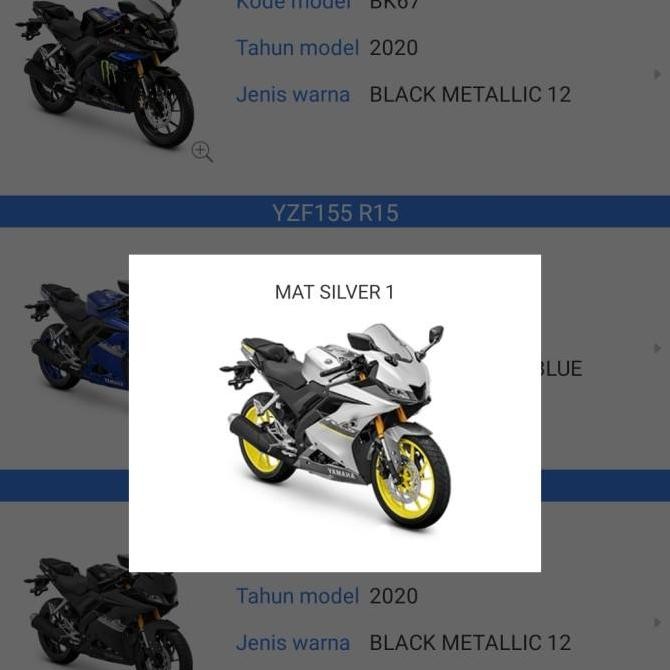This screenshot has width=670, height=670.
Task: Open the arrow on the bottom BLACK METALLIC row
Action: (657, 623)
